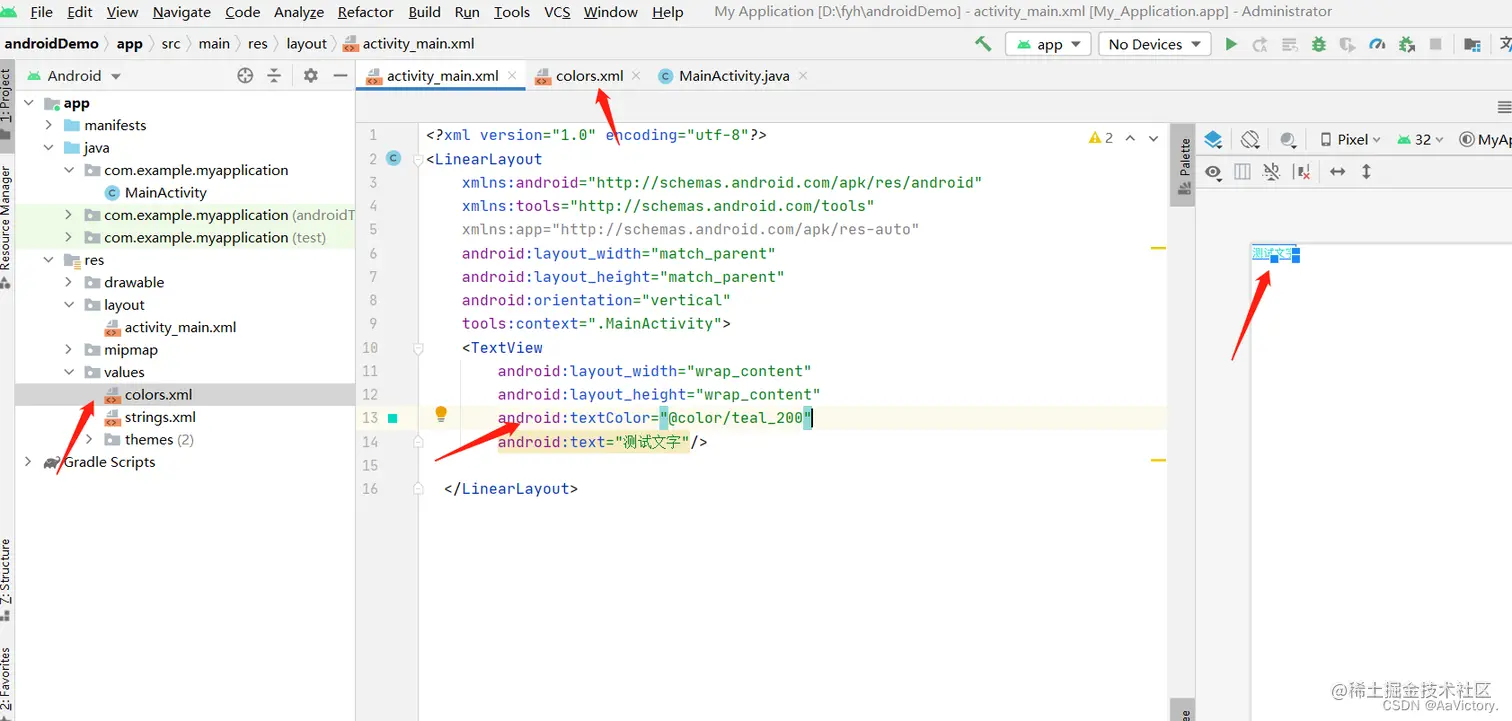Select strings.xml in the project tree
The width and height of the screenshot is (1512, 721).
(x=160, y=417)
